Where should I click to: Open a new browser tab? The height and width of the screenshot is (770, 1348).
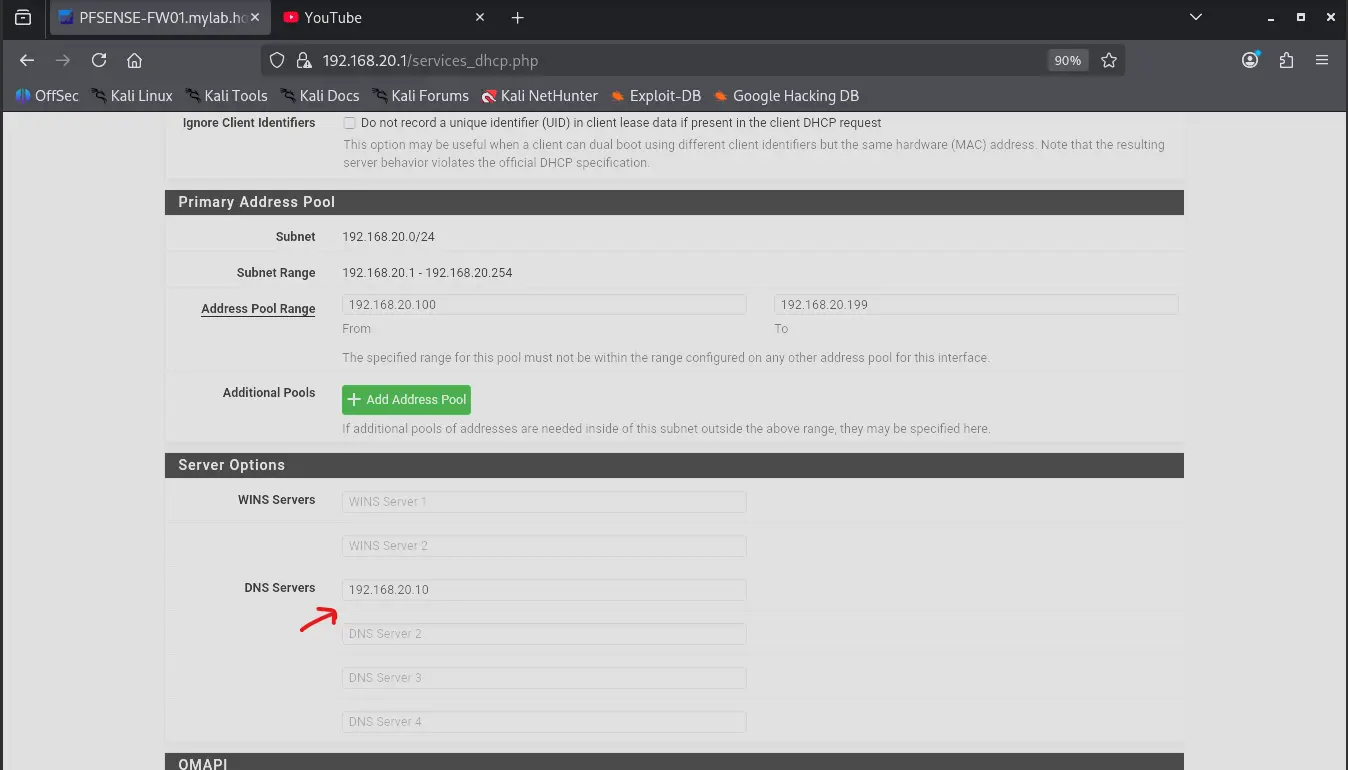[x=517, y=18]
